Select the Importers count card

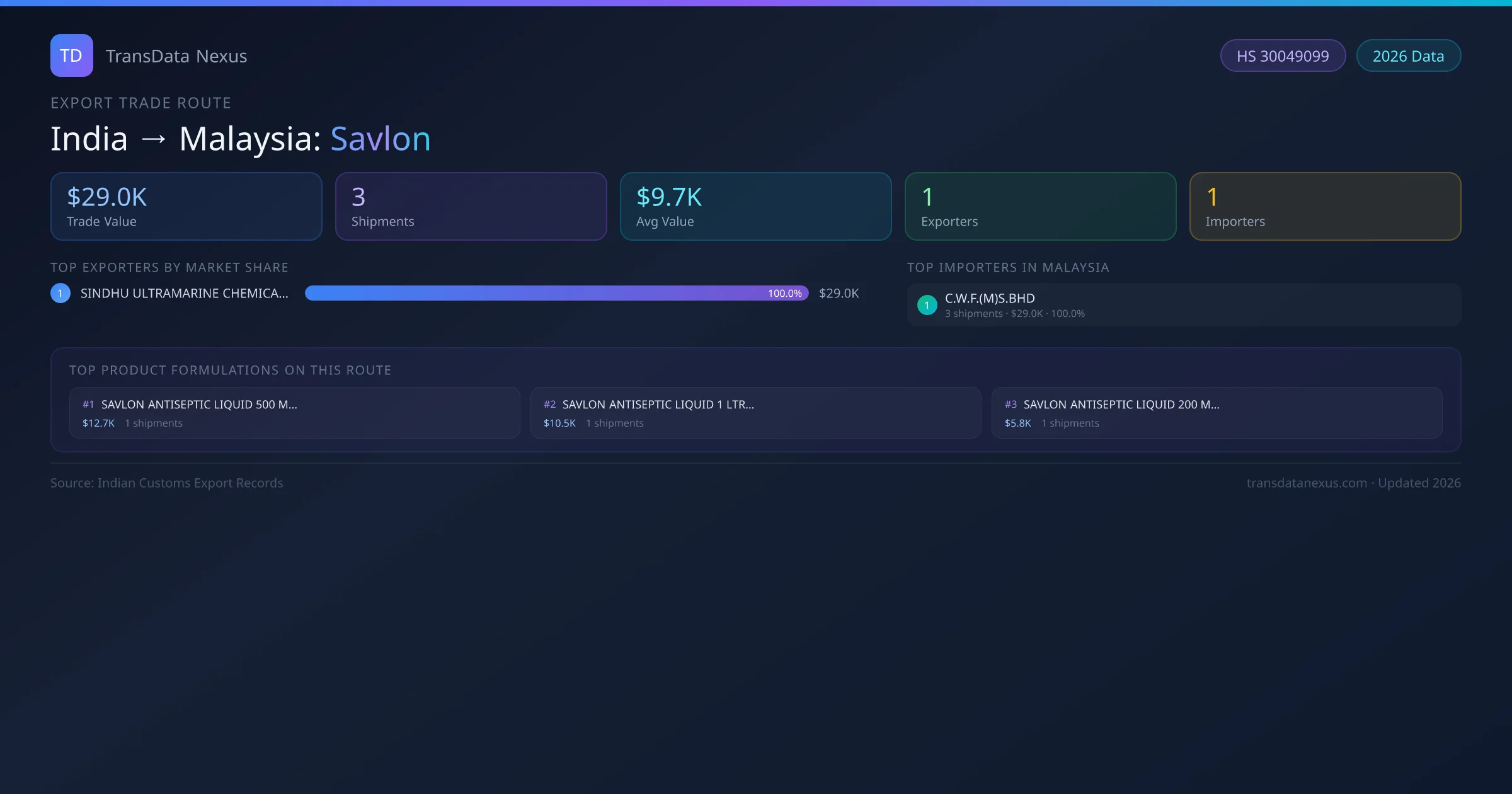pyautogui.click(x=1326, y=207)
